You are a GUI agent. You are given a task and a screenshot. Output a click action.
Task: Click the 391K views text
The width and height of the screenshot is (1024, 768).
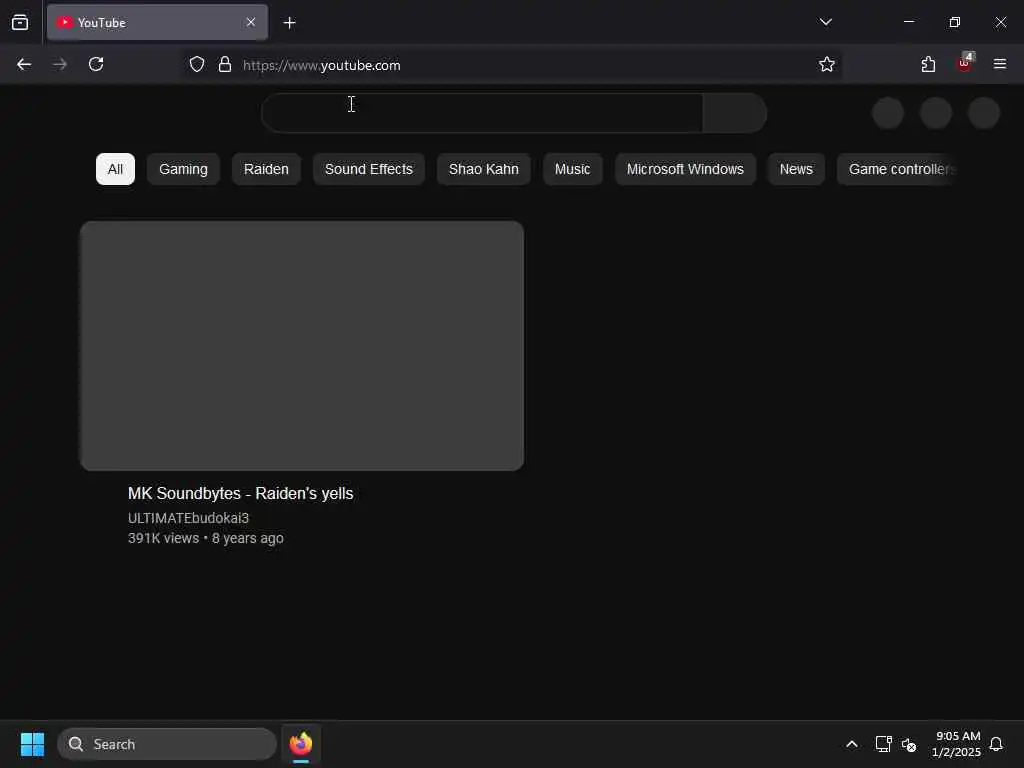163,538
